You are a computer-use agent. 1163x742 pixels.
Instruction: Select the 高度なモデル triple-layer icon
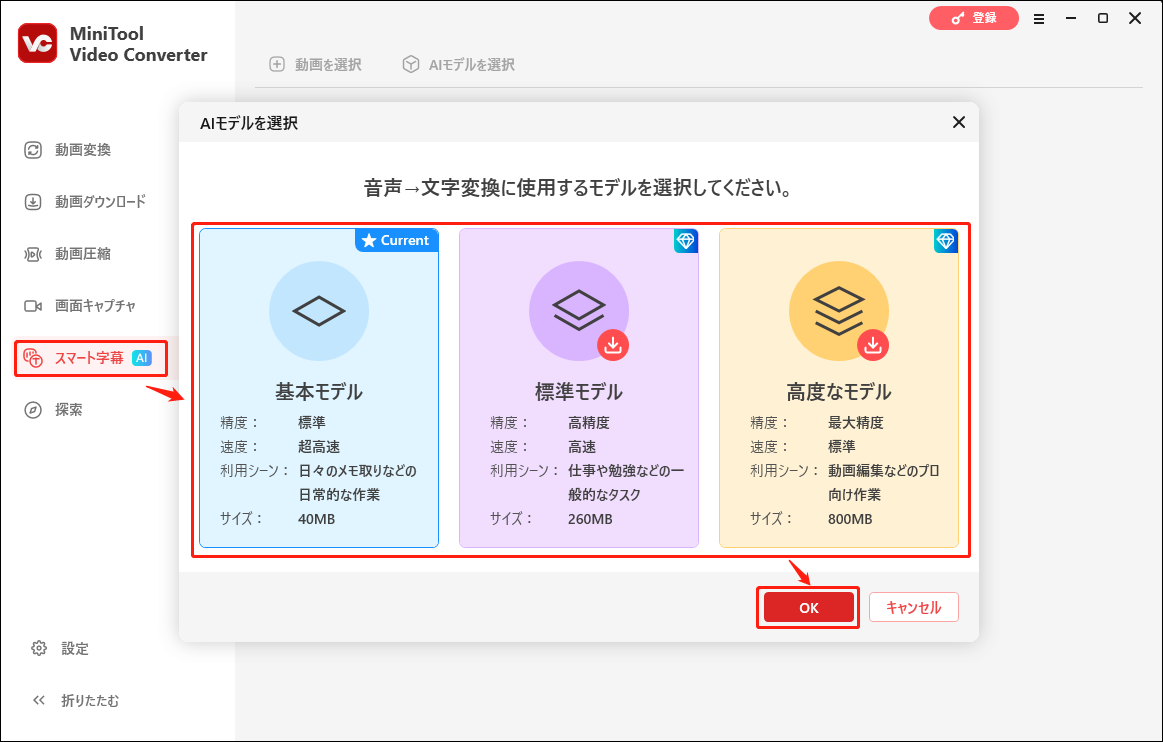click(x=839, y=311)
